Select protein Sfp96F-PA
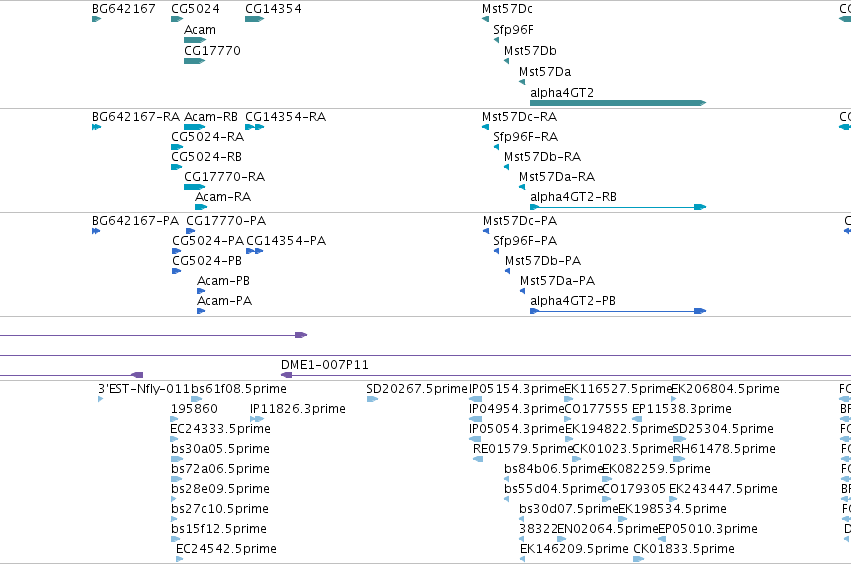This screenshot has width=851, height=564. pos(525,241)
